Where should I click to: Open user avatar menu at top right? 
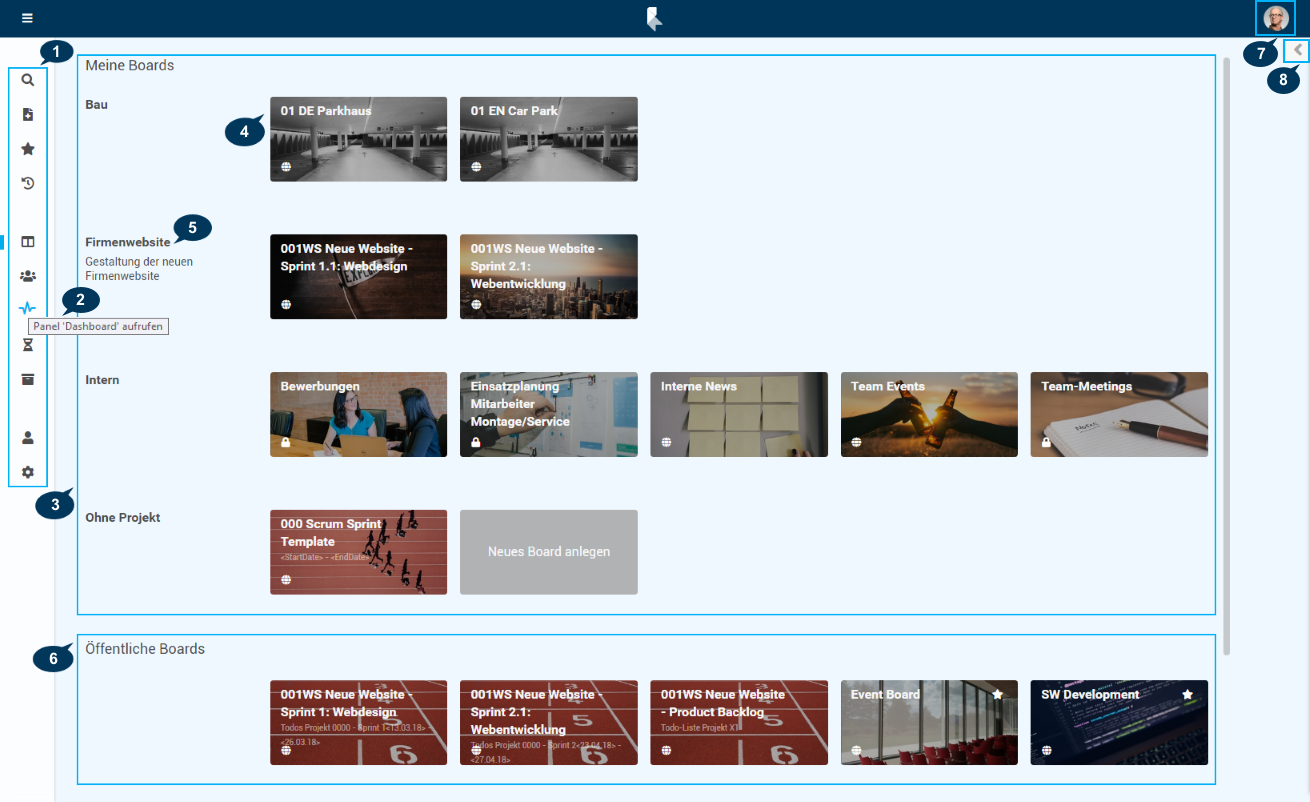coord(1275,18)
